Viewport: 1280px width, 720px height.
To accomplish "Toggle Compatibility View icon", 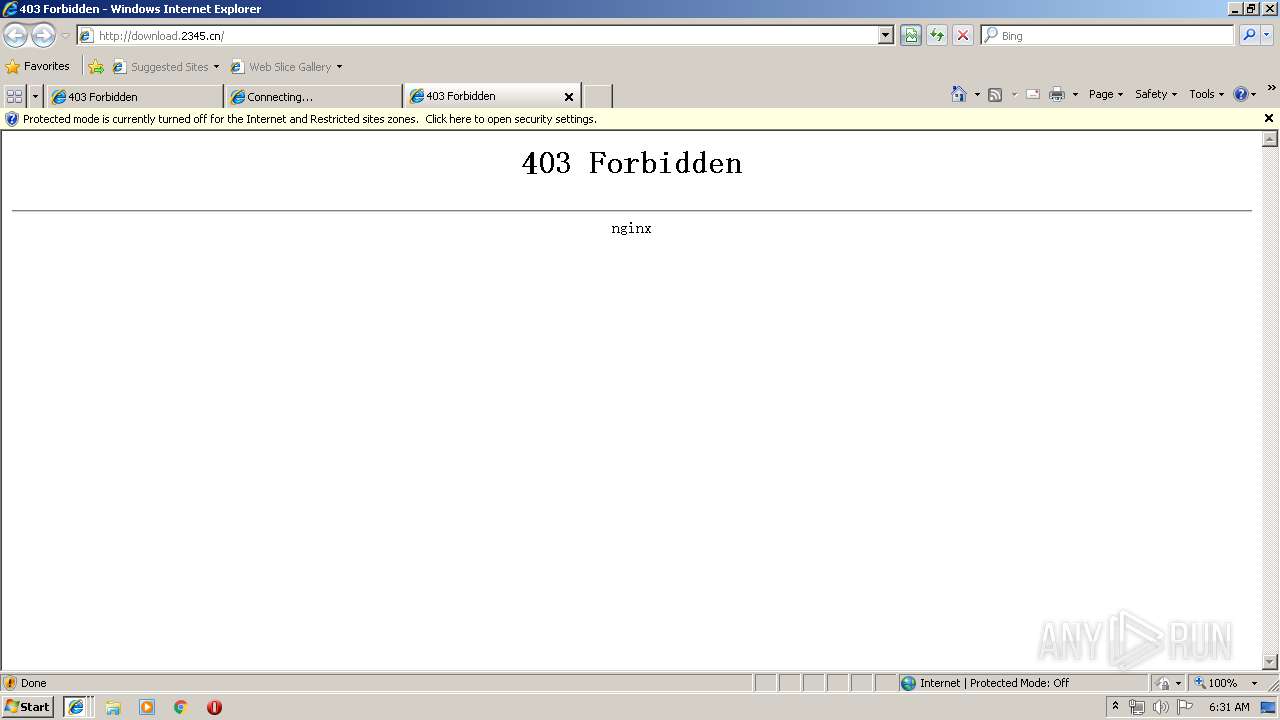I will point(911,36).
